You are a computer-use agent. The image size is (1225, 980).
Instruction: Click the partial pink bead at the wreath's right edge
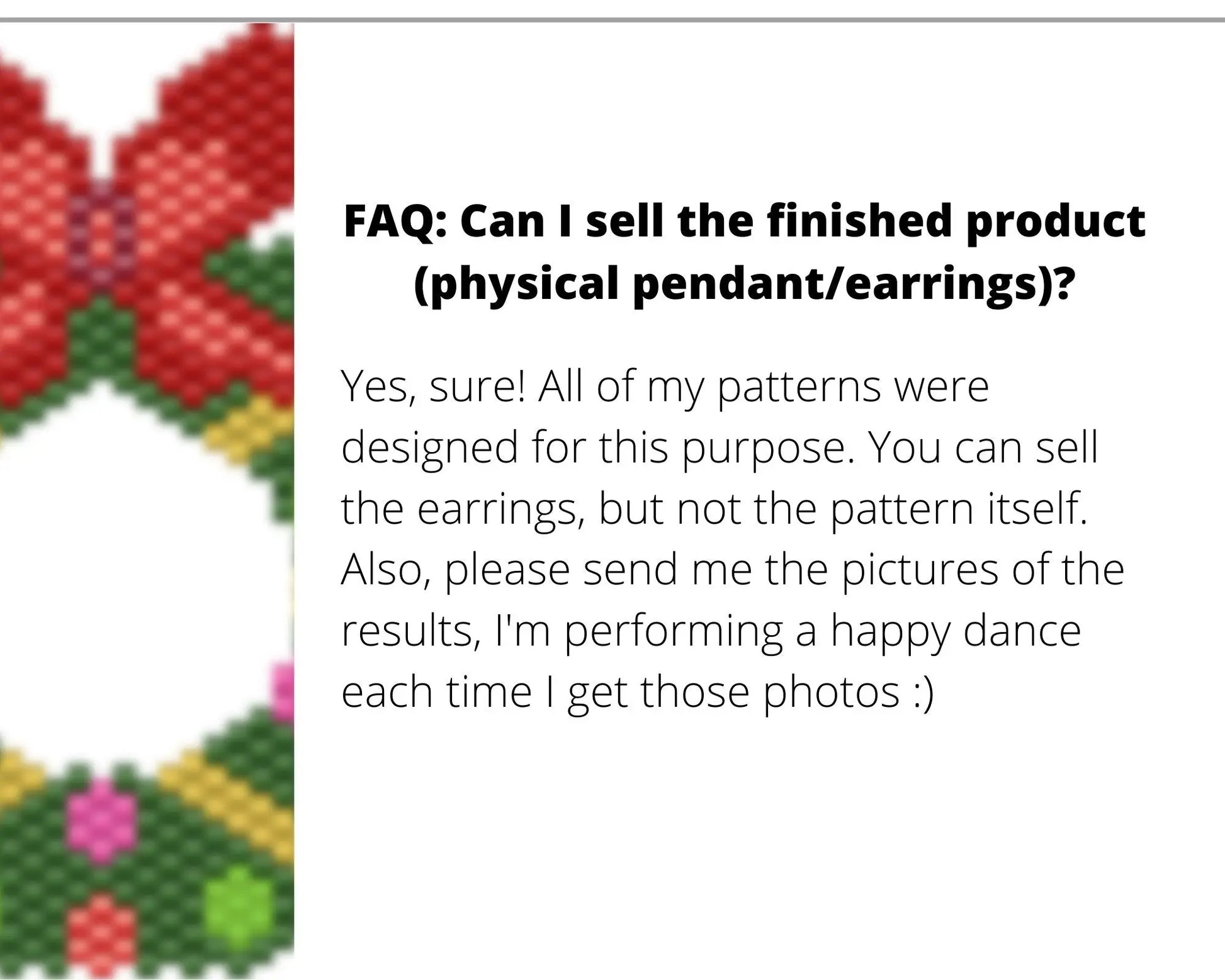[283, 689]
